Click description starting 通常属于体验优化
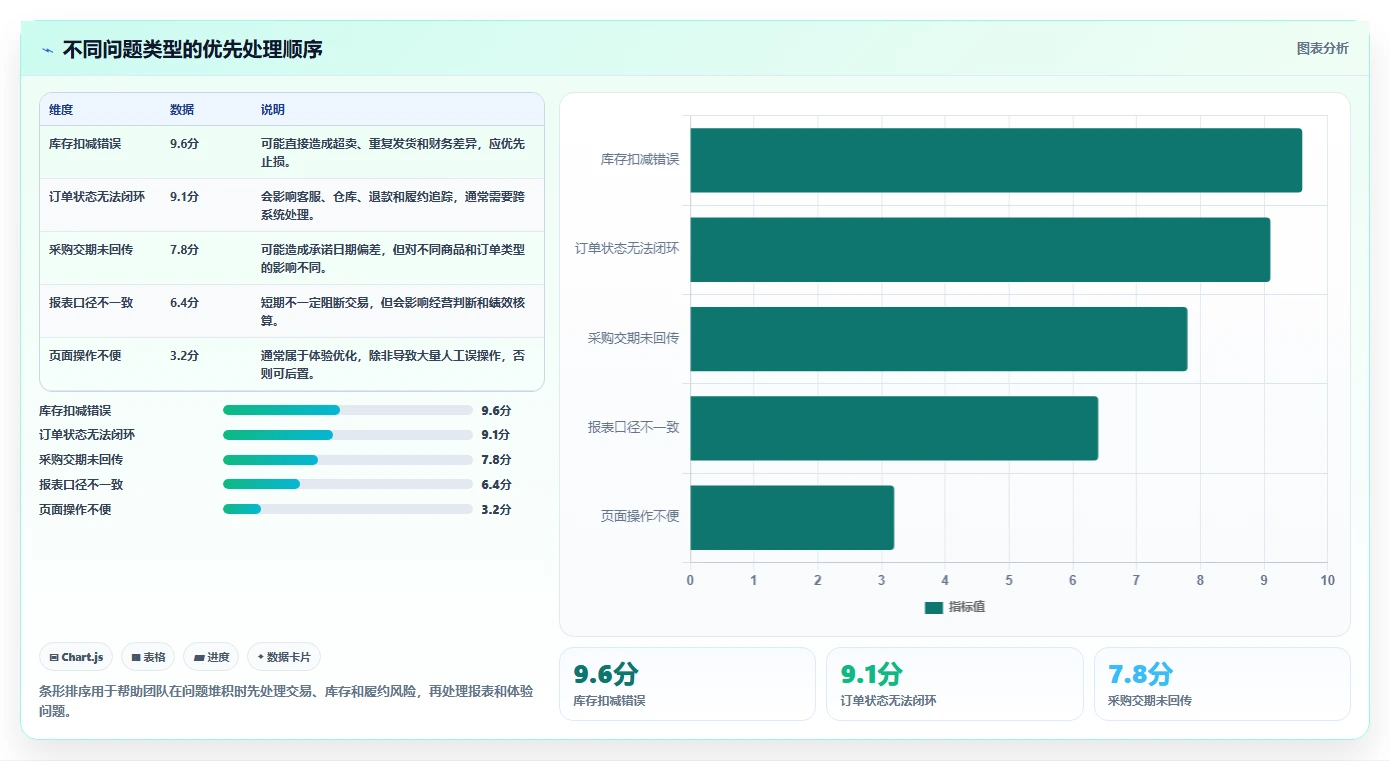The image size is (1390, 761). point(393,364)
